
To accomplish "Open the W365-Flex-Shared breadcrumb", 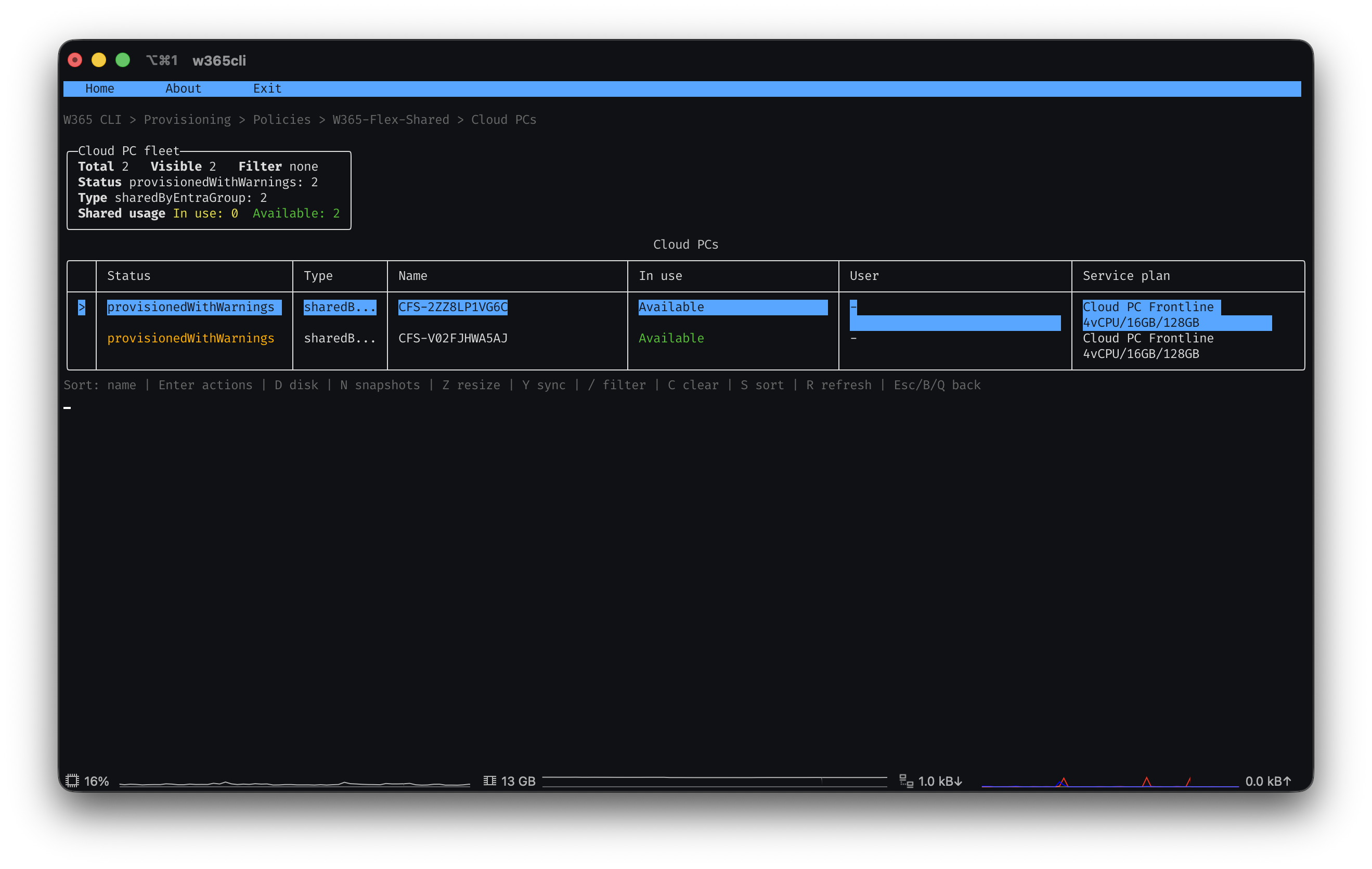I will tap(391, 120).
